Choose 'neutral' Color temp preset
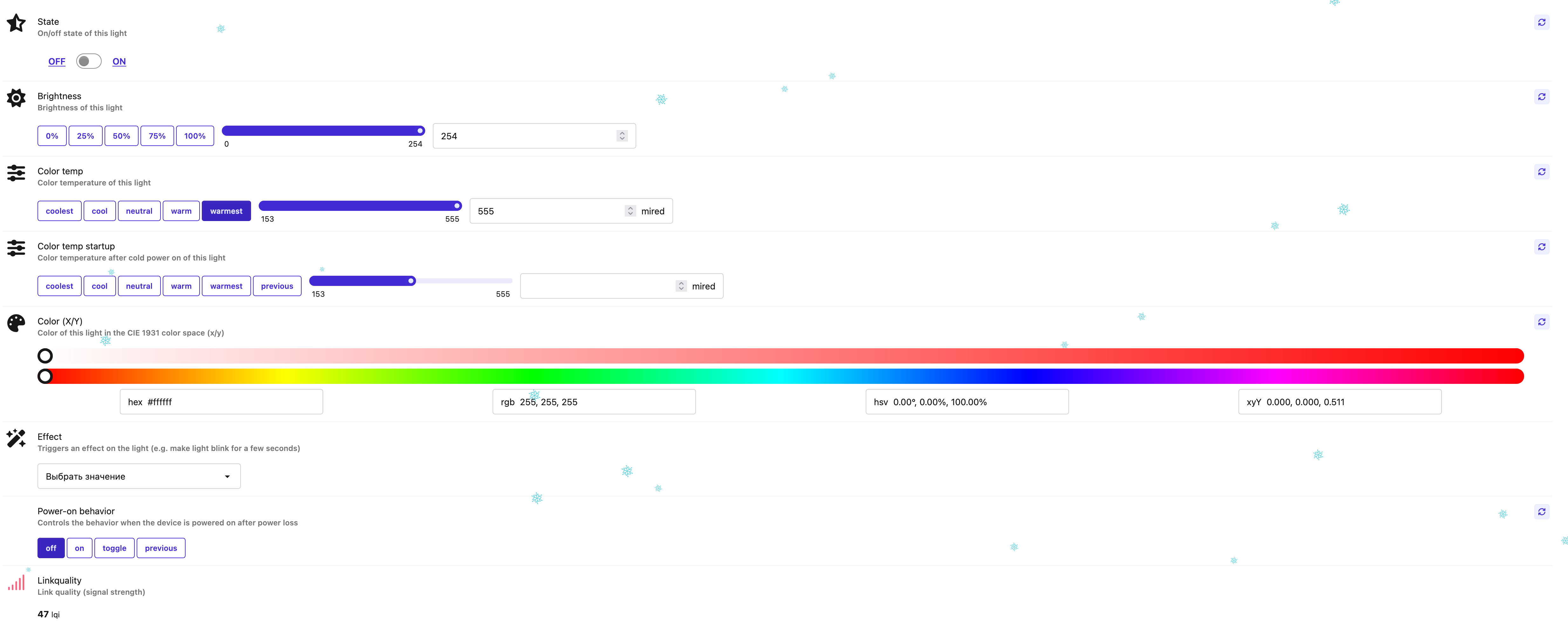Viewport: 1568px width, 624px height. point(139,211)
